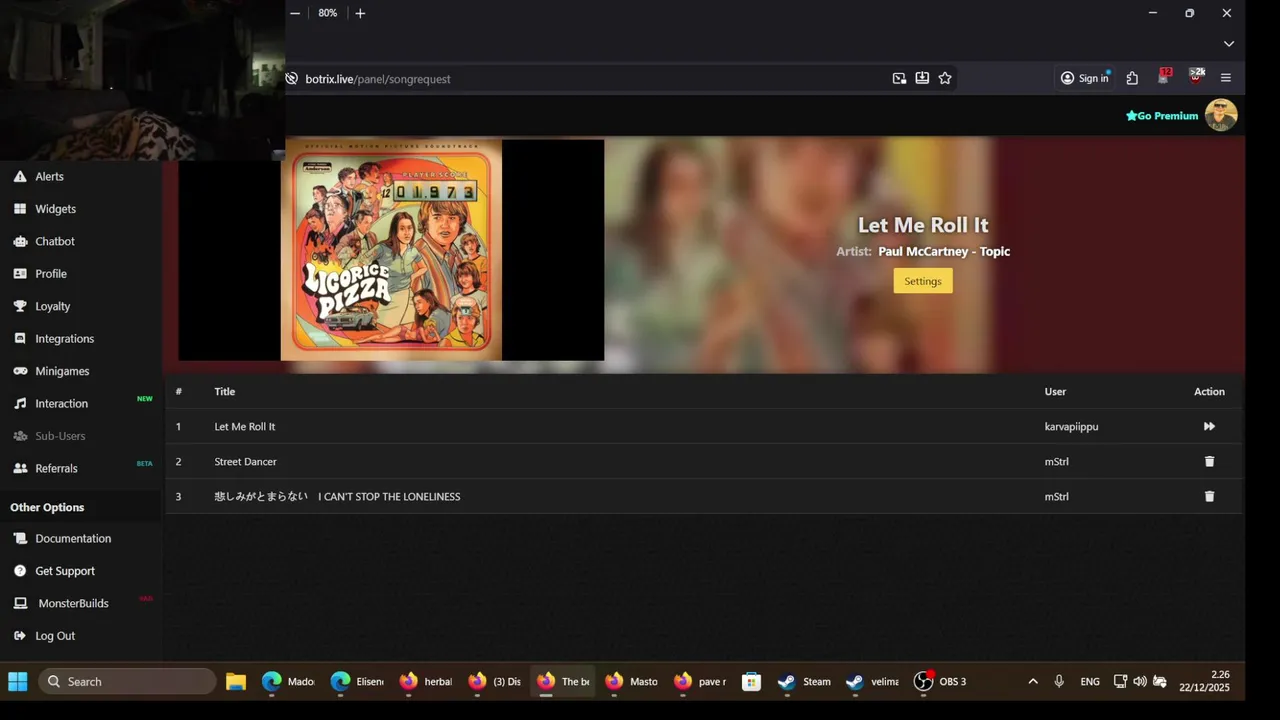Zoom in with the plus button
Viewport: 1280px width, 720px height.
[x=360, y=13]
